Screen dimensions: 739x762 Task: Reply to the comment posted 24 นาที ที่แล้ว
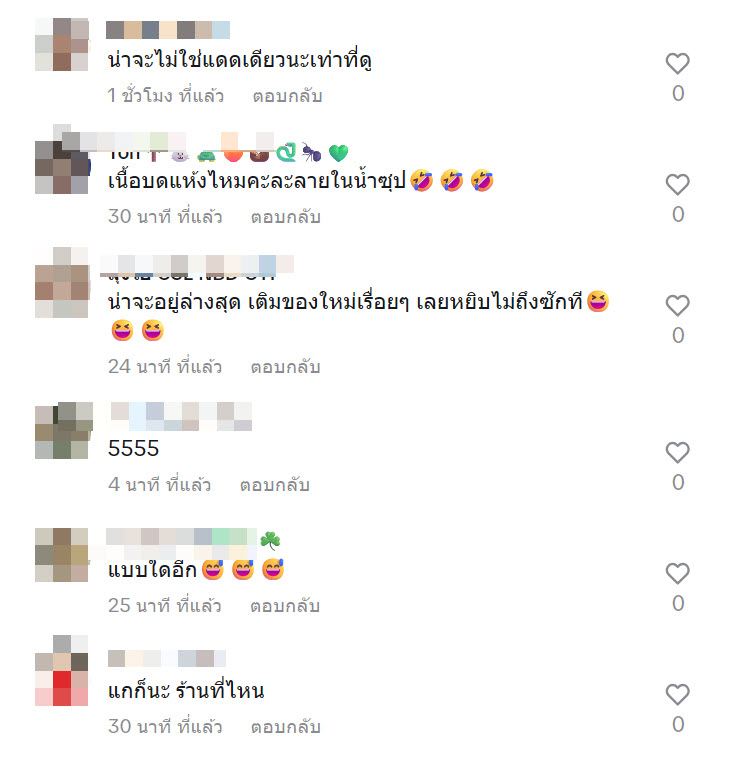pyautogui.click(x=286, y=366)
